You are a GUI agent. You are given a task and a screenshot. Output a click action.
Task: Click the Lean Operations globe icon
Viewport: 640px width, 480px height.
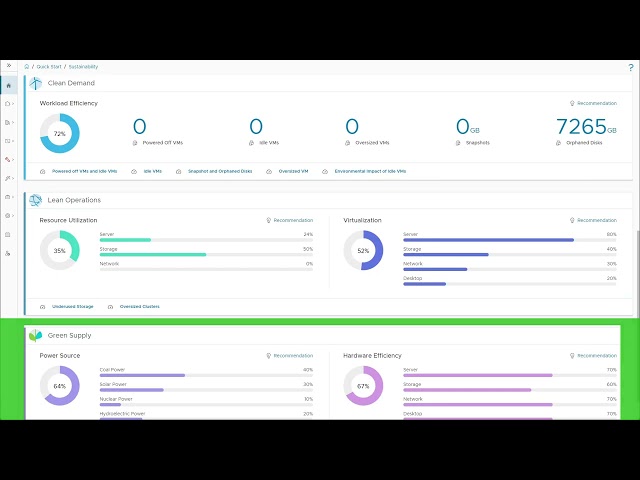(x=36, y=200)
